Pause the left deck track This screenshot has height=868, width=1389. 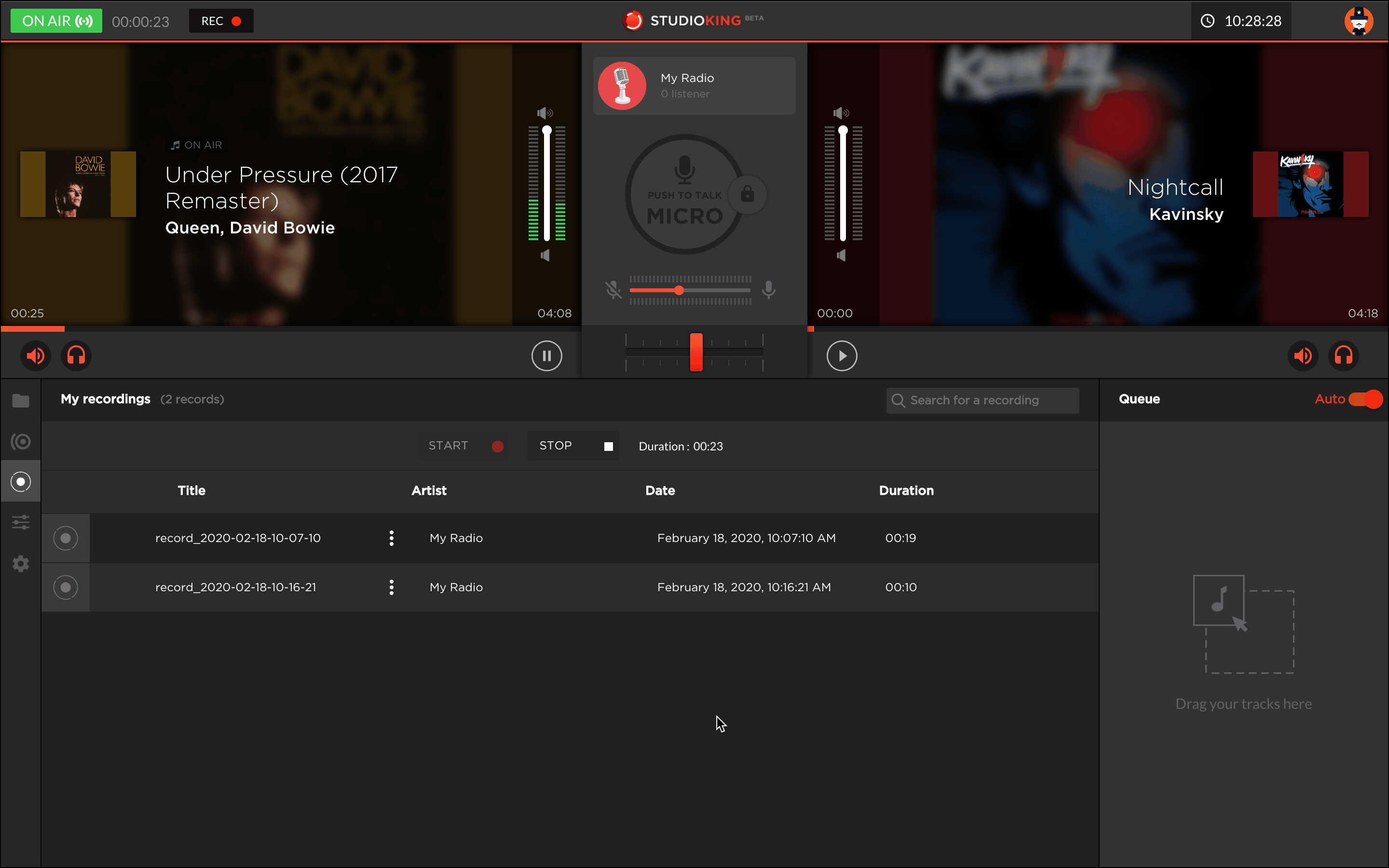[546, 356]
